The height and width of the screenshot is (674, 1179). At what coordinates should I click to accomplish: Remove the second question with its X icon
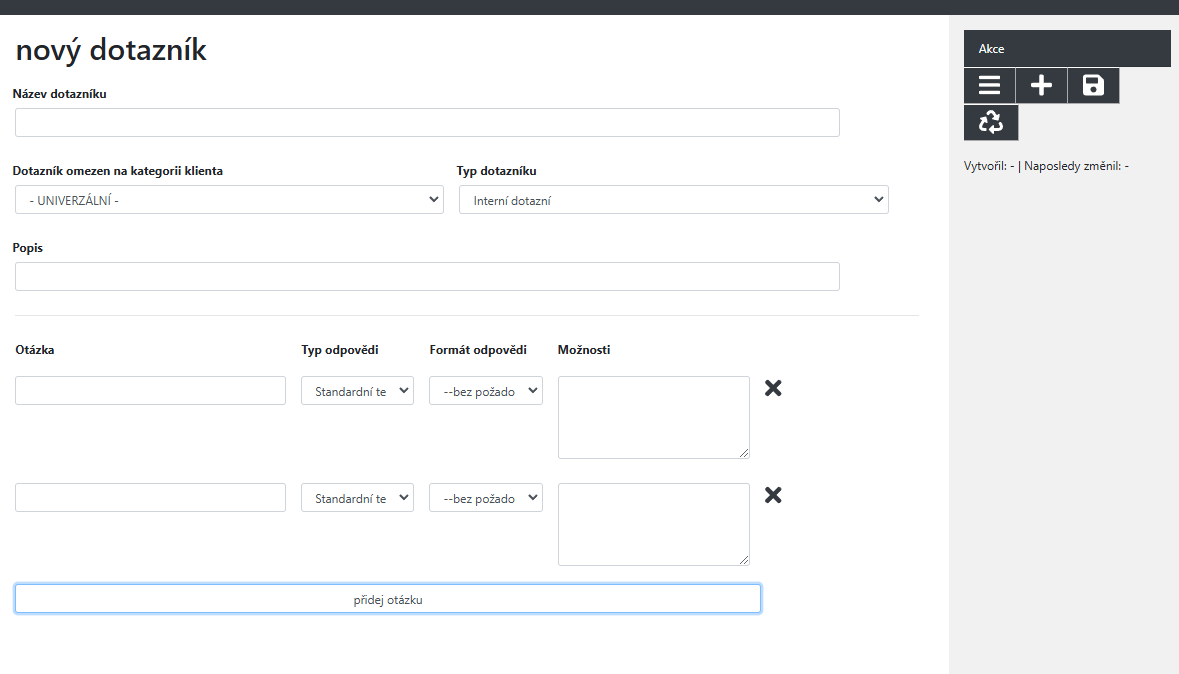click(x=773, y=495)
